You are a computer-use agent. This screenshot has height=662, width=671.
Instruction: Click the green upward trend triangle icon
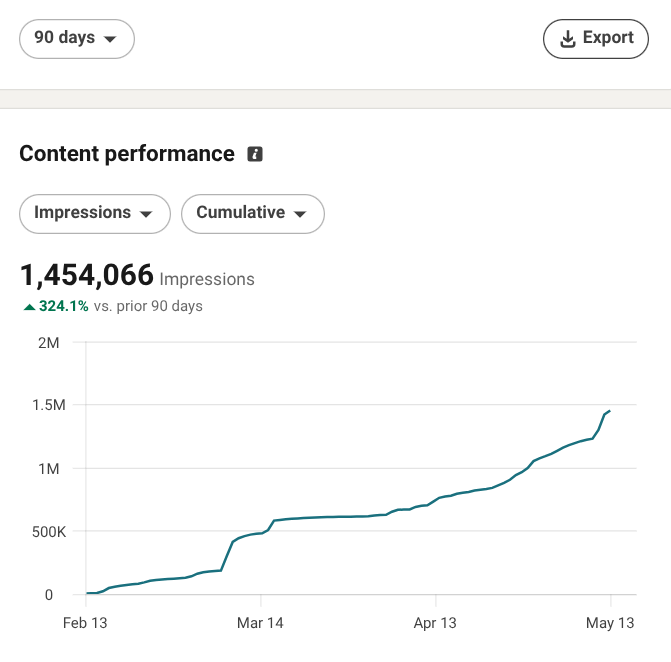click(x=29, y=307)
